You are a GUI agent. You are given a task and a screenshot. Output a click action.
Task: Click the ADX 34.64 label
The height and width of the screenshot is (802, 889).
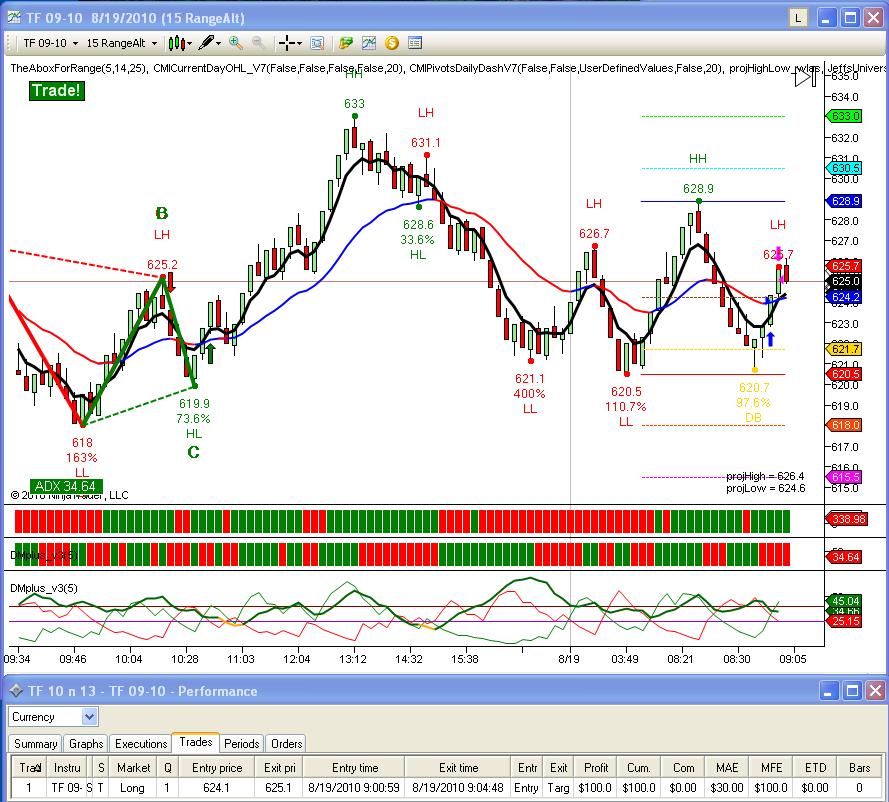pyautogui.click(x=66, y=486)
